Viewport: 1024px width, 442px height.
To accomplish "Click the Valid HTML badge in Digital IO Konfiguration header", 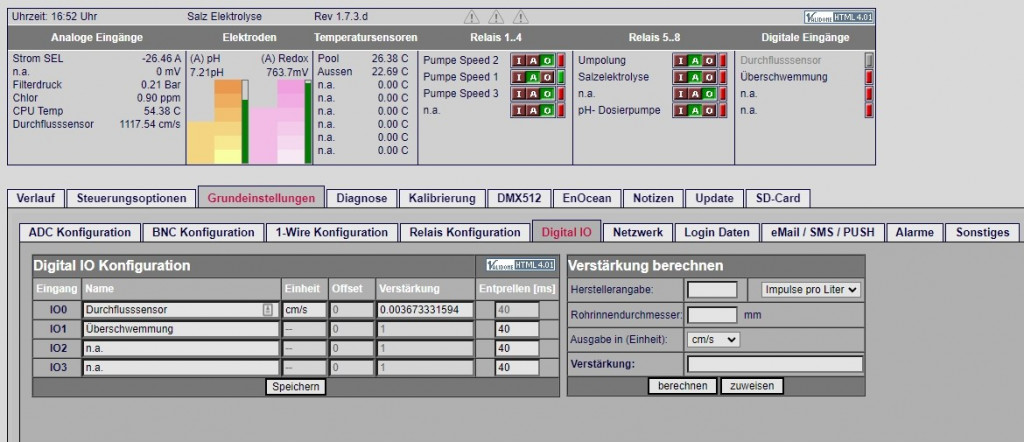I will 520,265.
